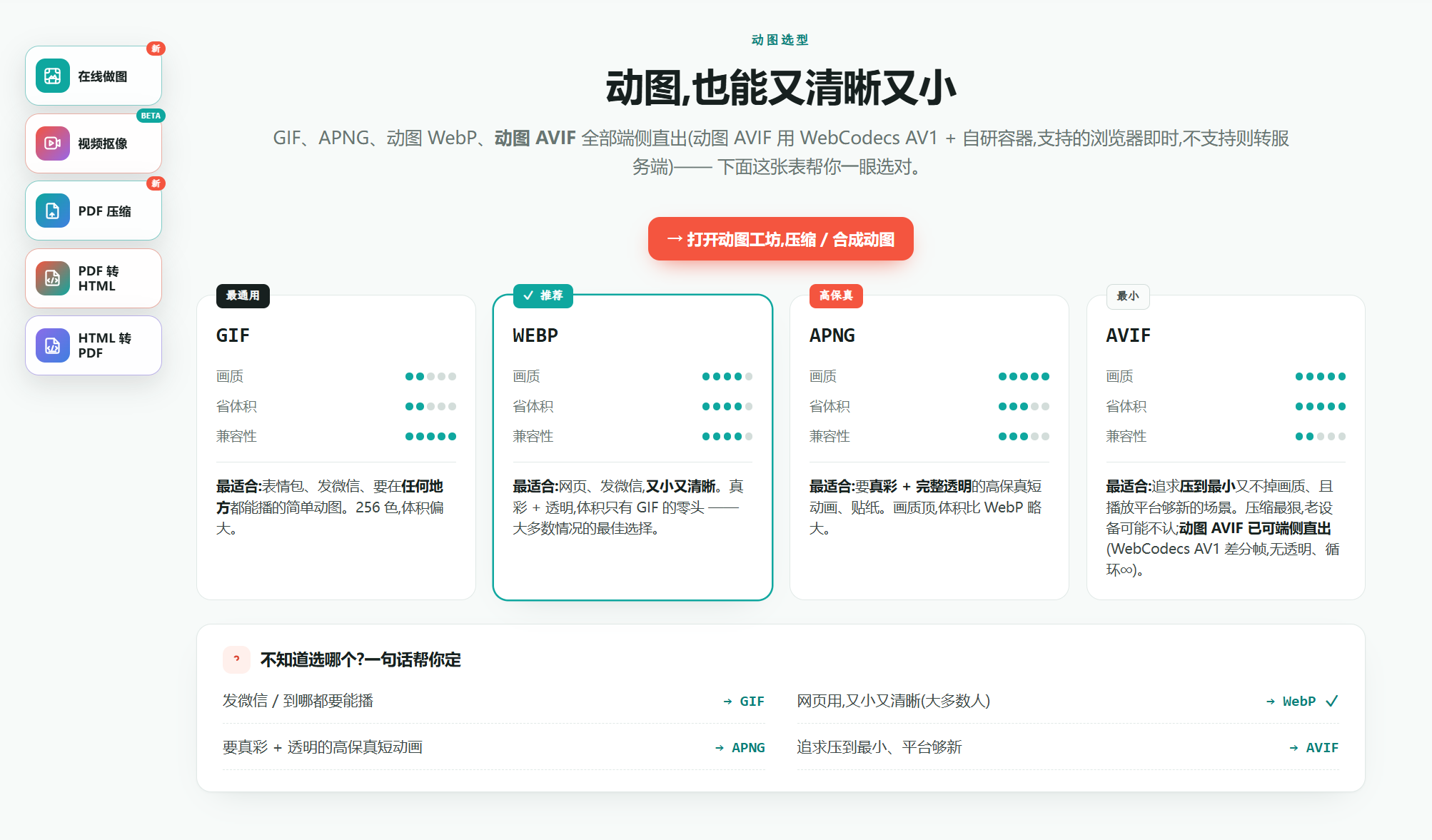Click the checkmark next to WebP recommendation
This screenshot has width=1432, height=840.
coord(1331,701)
